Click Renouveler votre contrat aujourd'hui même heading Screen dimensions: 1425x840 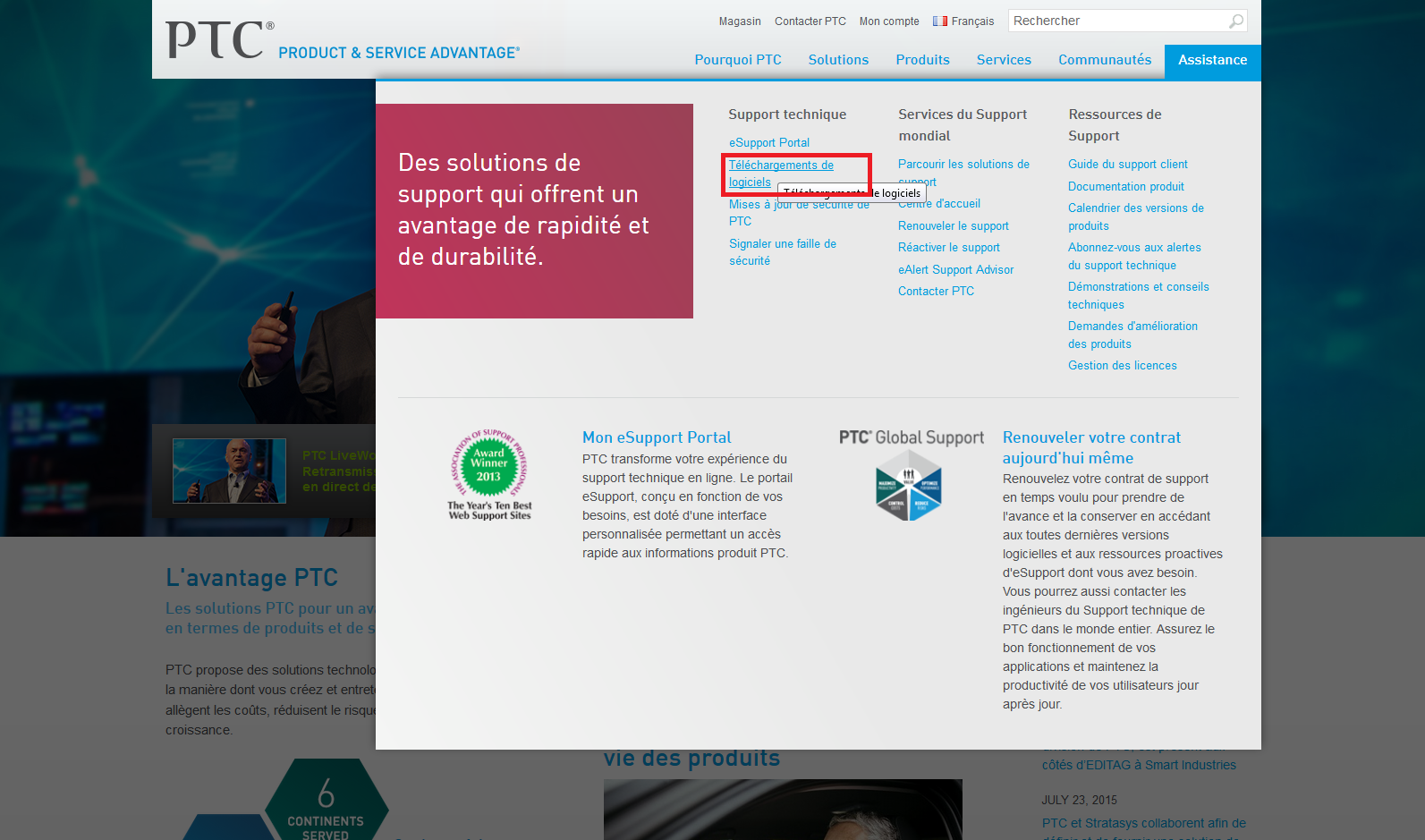click(1091, 447)
